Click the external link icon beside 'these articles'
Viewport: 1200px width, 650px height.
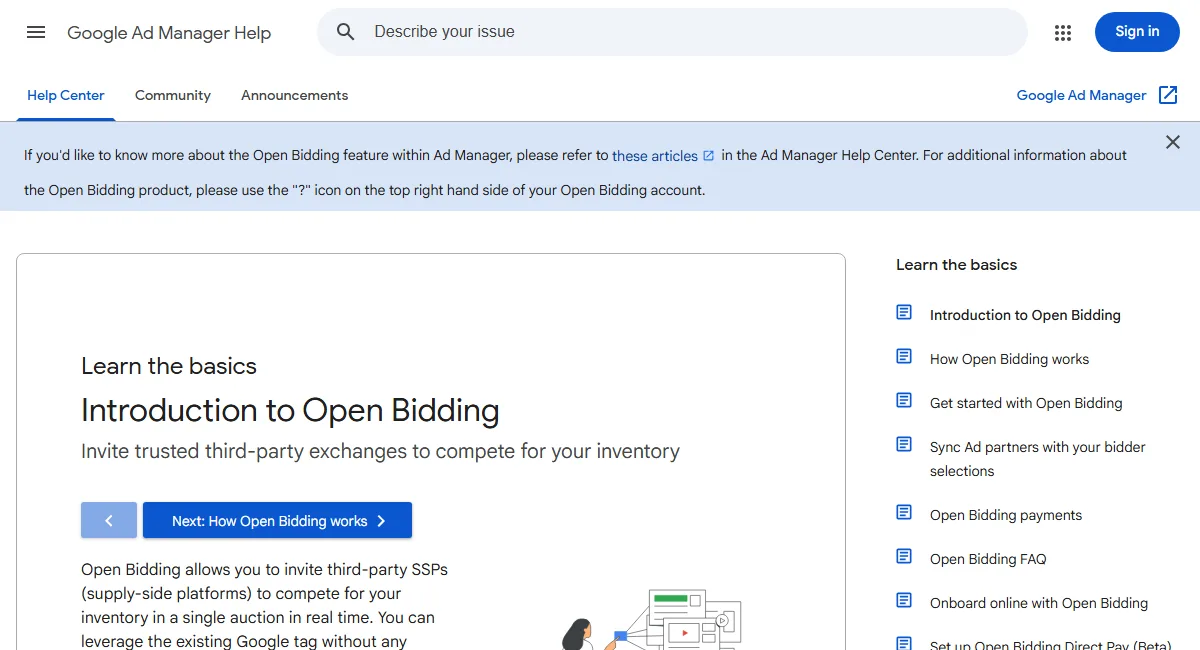(x=709, y=156)
